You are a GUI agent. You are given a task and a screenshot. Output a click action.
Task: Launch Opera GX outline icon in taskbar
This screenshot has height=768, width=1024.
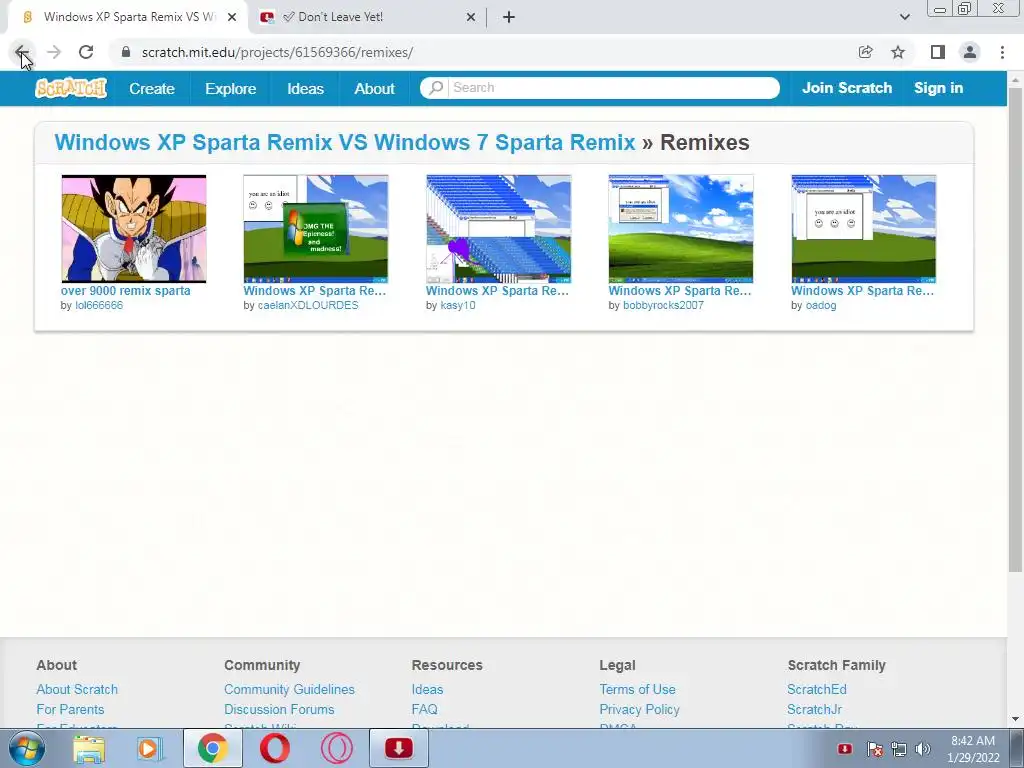coord(337,748)
